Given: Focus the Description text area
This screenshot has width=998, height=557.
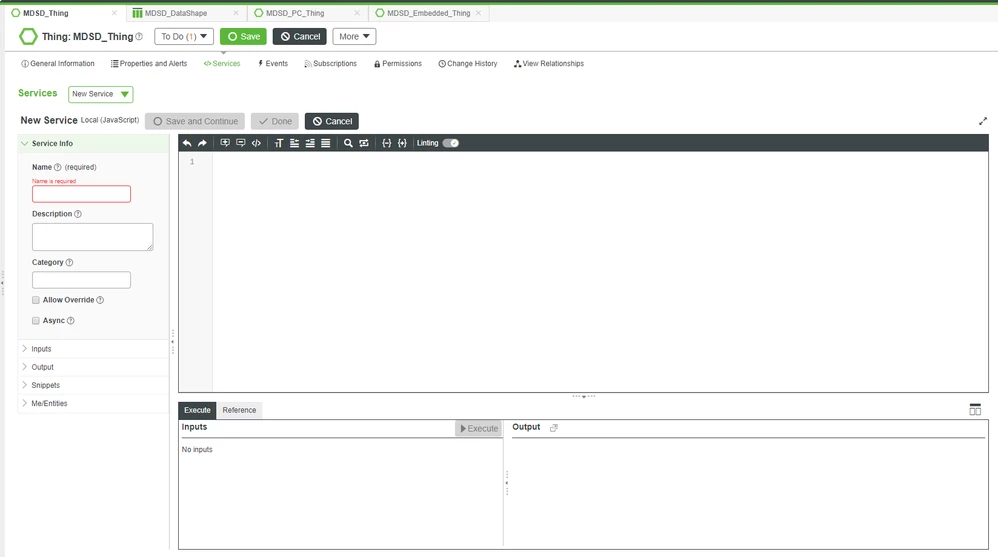Looking at the screenshot, I should point(93,237).
